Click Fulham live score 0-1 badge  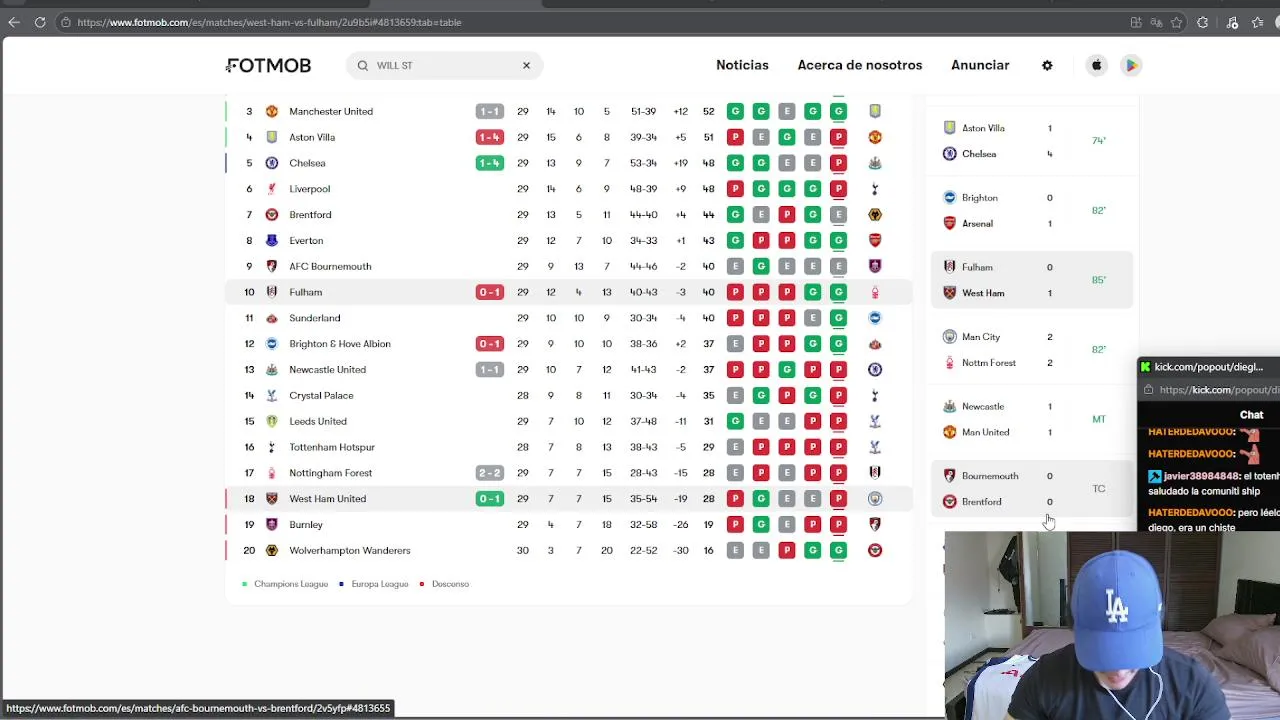pyautogui.click(x=489, y=292)
